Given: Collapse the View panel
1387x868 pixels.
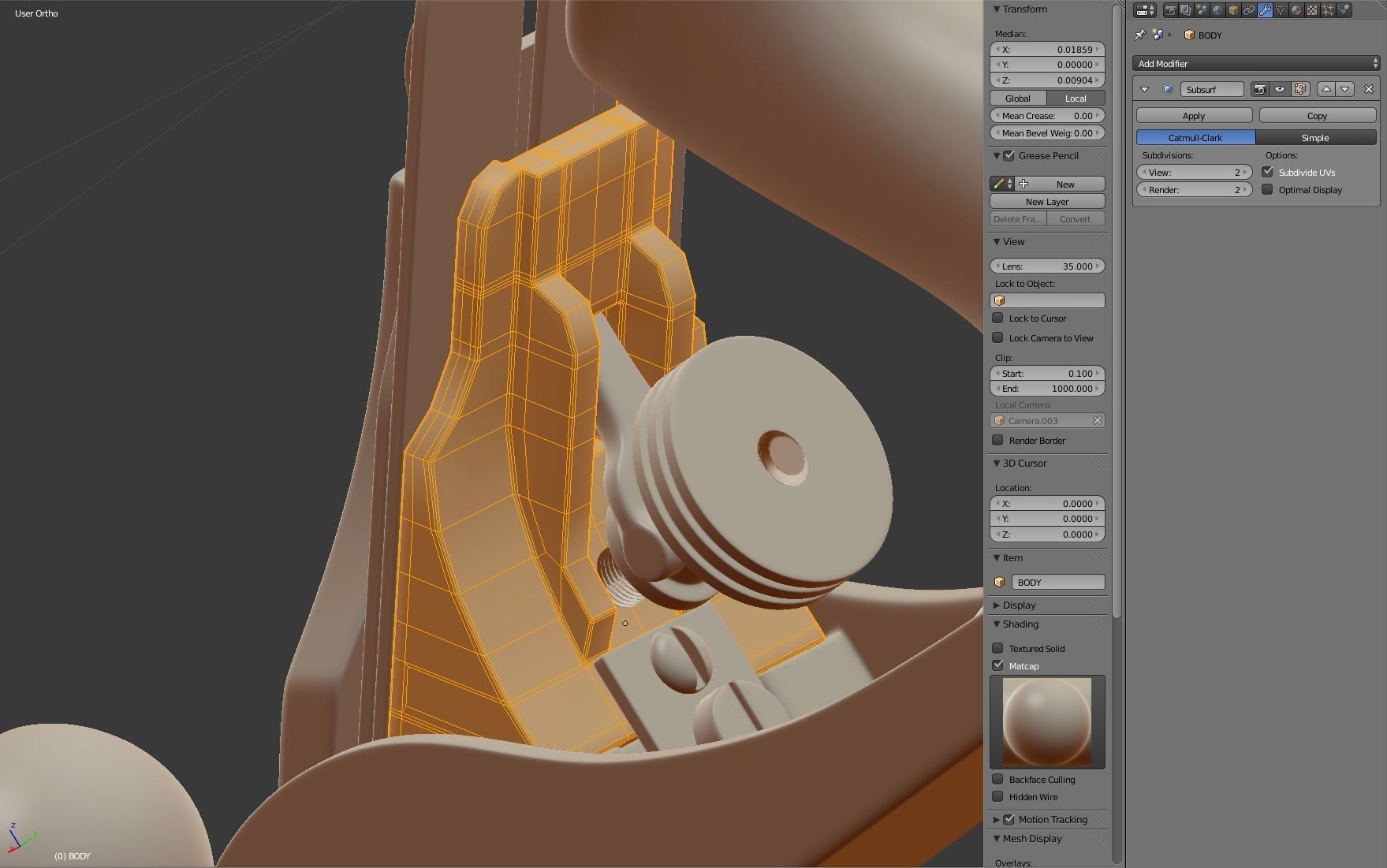Looking at the screenshot, I should tap(997, 241).
